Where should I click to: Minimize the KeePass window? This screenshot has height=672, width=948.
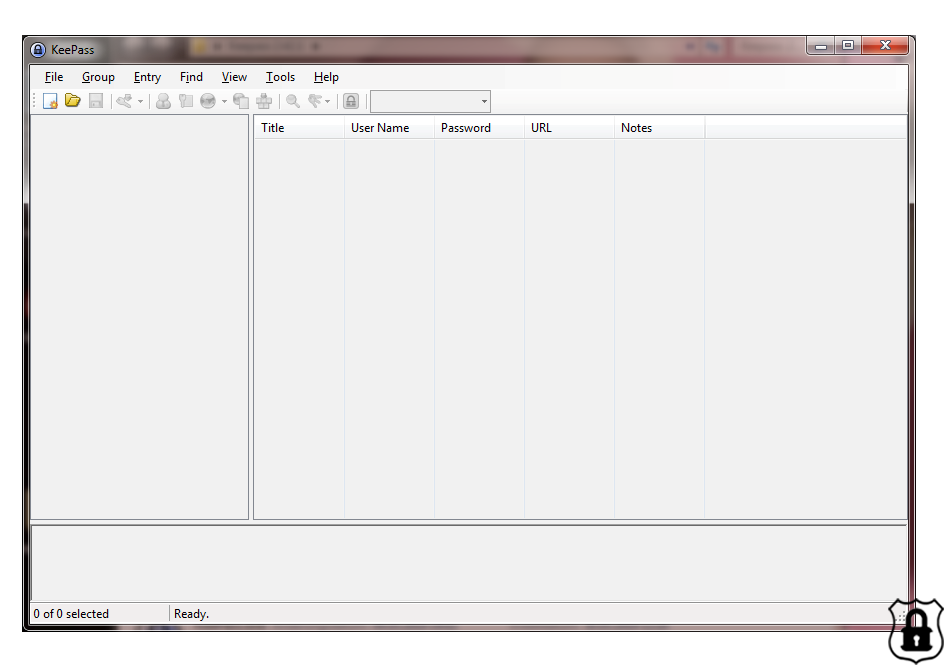click(820, 46)
